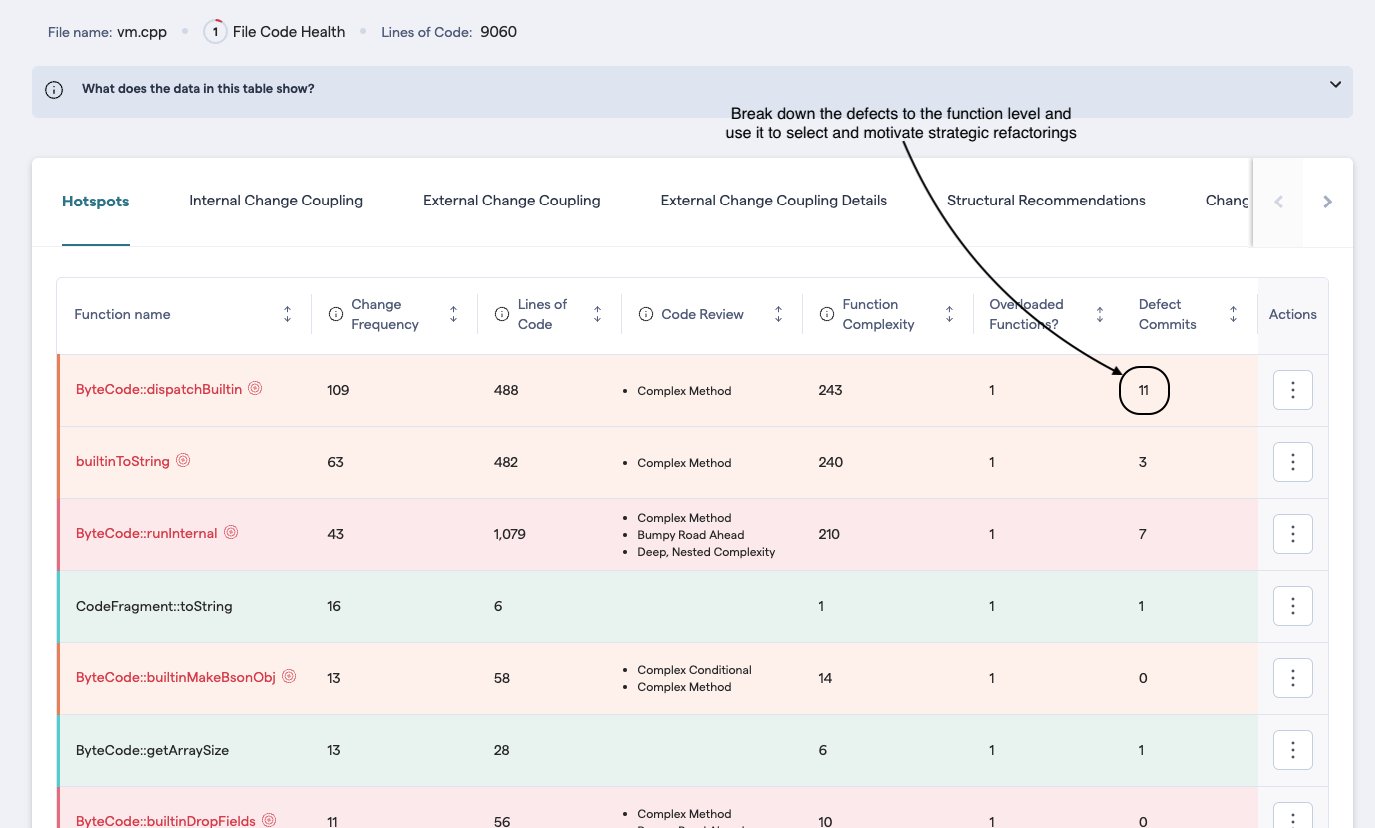The height and width of the screenshot is (828, 1375).
Task: Click the File Code Health score gauge
Action: pyautogui.click(x=214, y=31)
